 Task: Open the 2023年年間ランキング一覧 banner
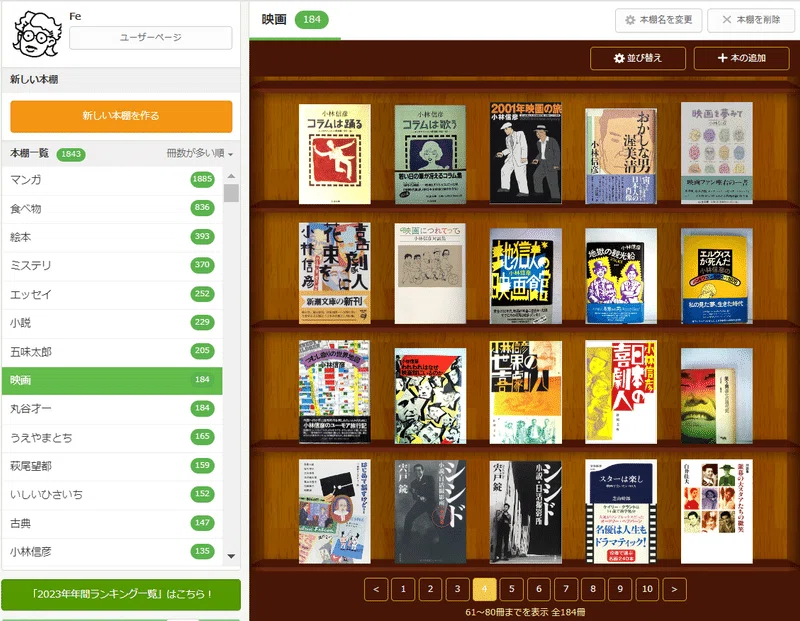click(x=121, y=594)
